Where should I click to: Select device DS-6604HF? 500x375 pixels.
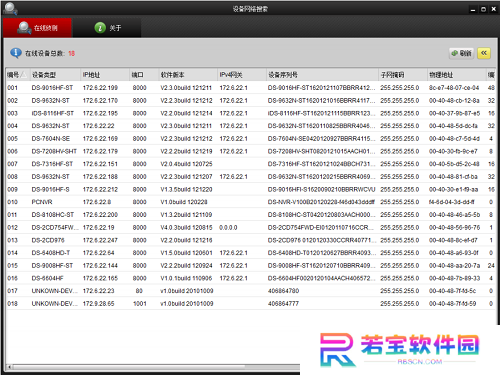(x=47, y=278)
